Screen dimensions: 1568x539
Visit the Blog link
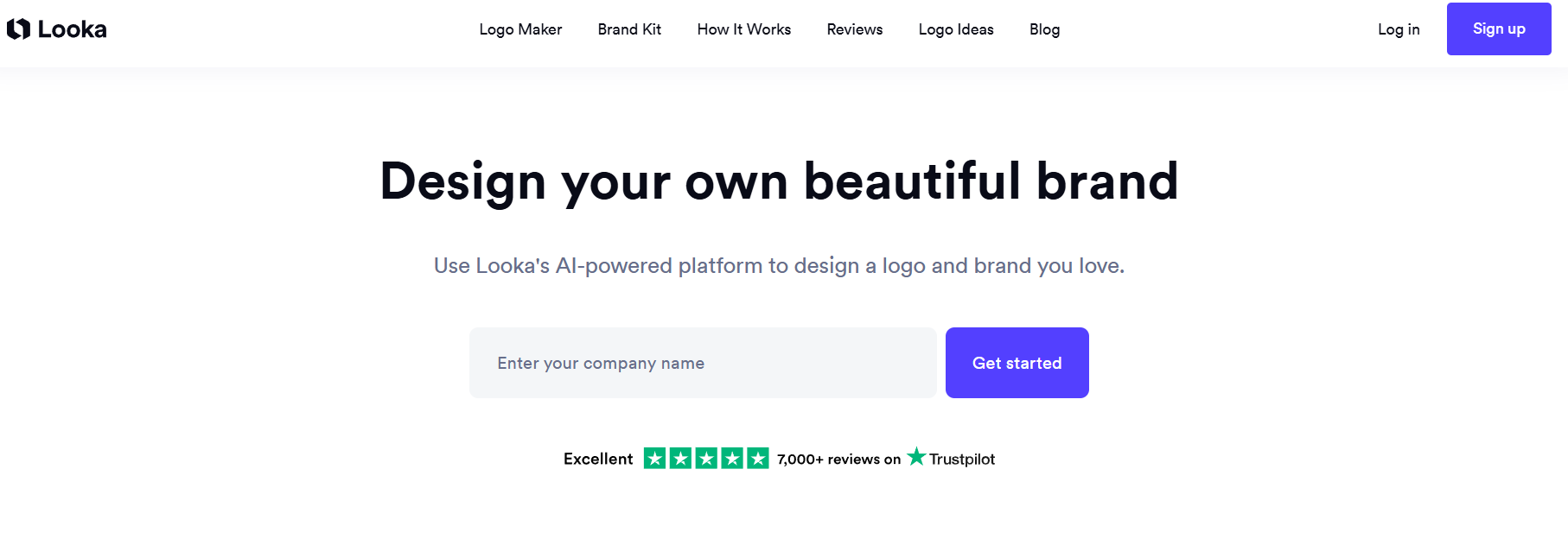coord(1044,29)
